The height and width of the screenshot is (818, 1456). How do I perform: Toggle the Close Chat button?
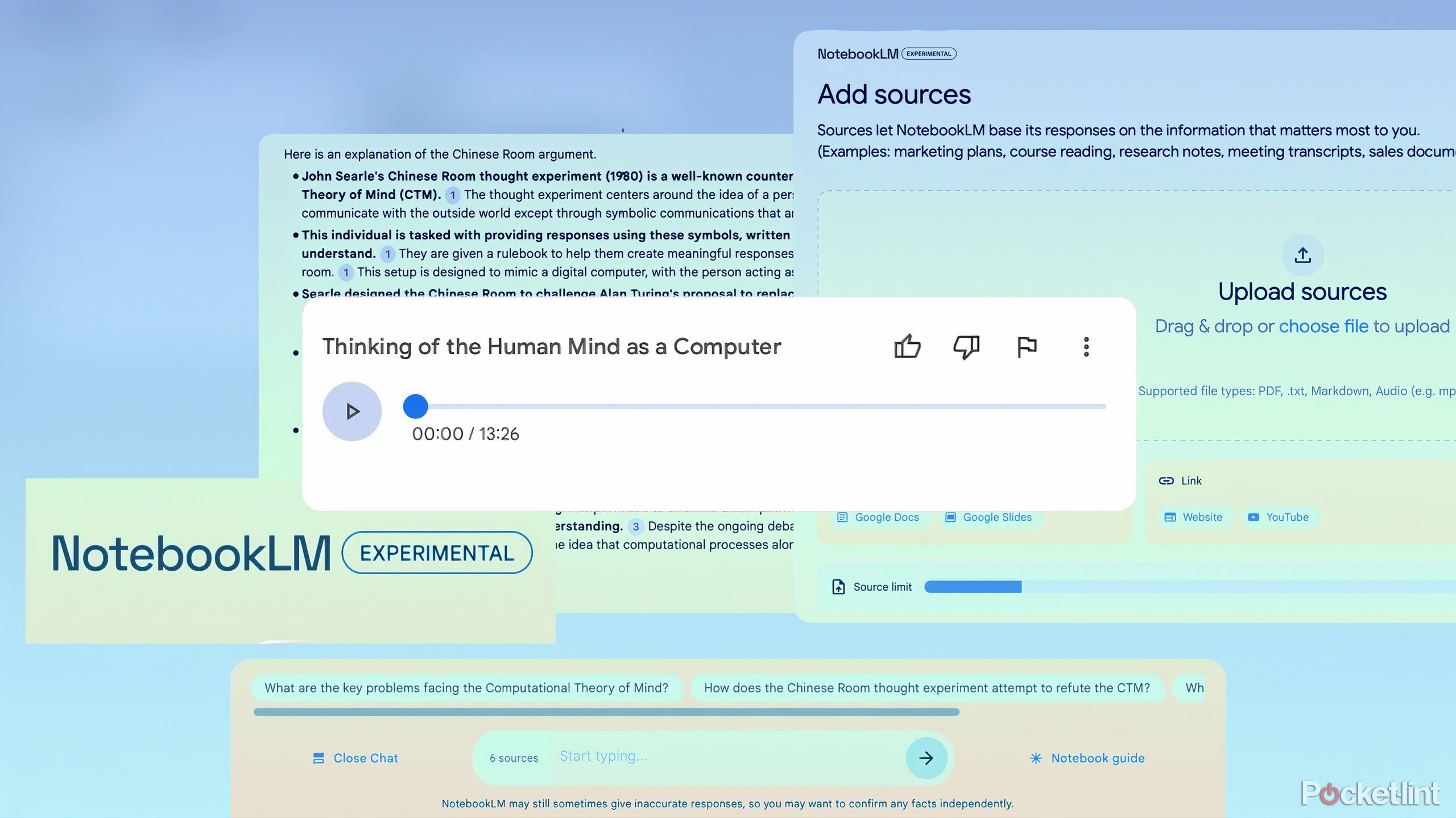pyautogui.click(x=356, y=757)
